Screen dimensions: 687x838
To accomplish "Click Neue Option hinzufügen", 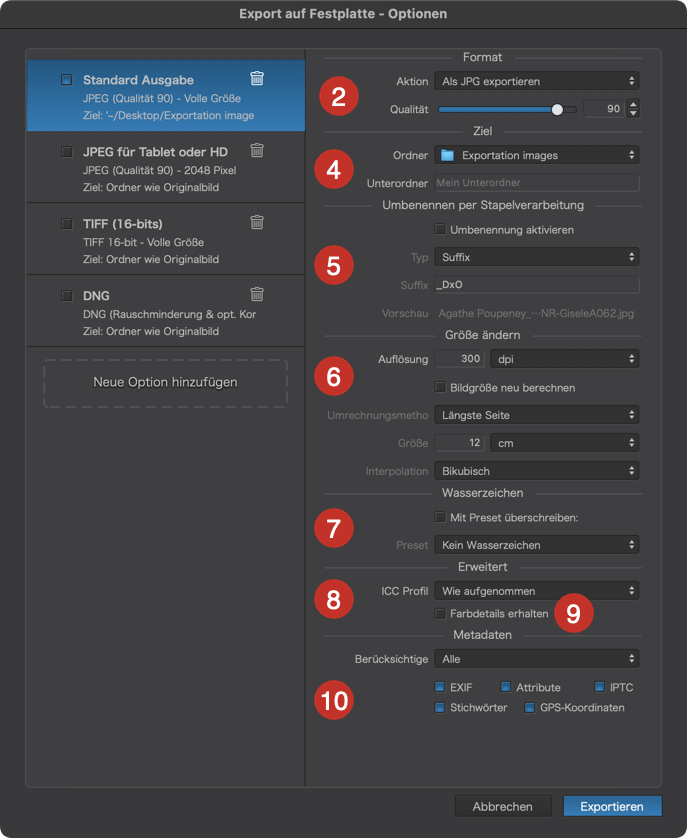I will pos(165,383).
